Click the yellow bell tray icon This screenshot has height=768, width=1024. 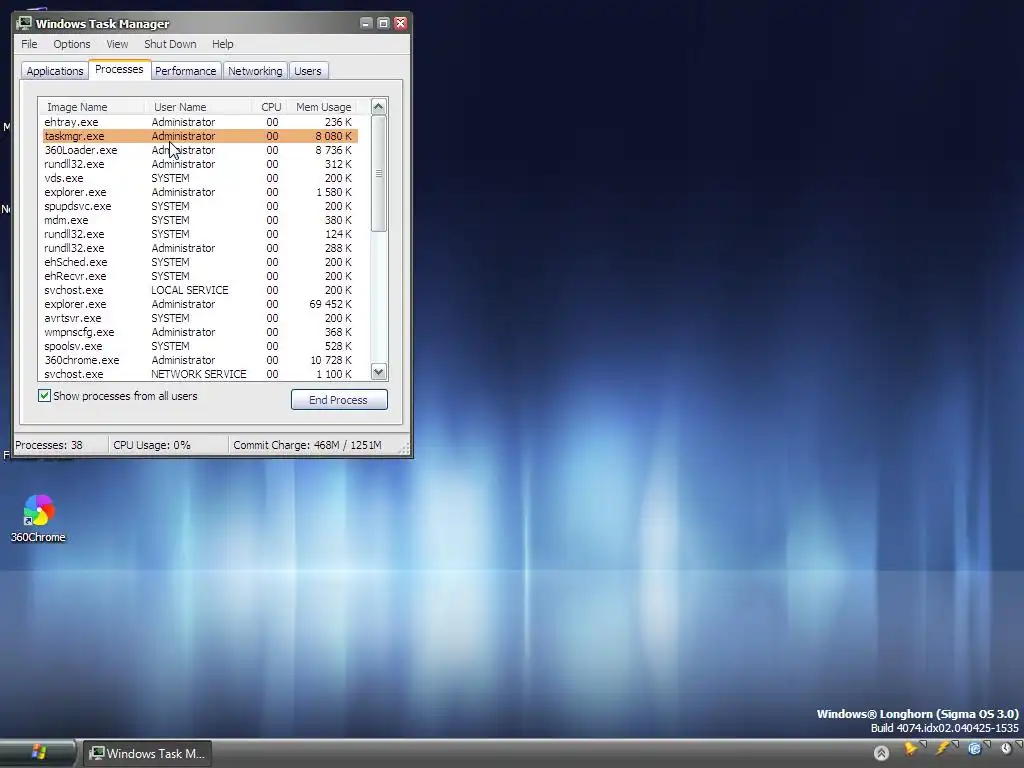(x=910, y=750)
